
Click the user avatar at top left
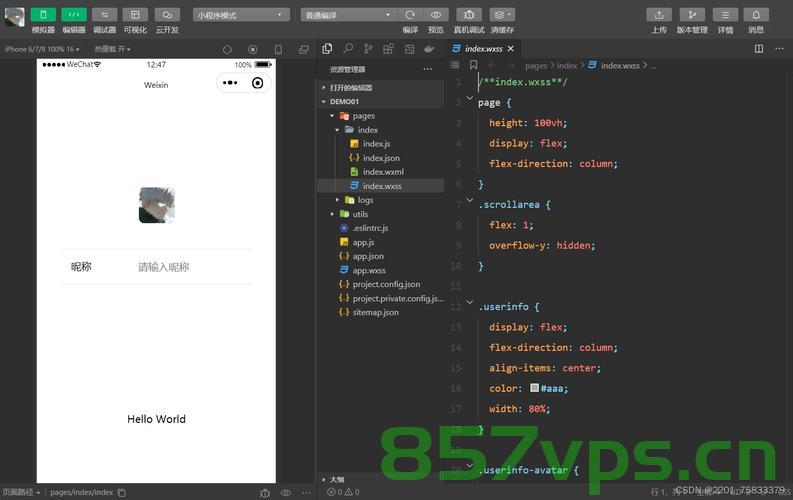tap(15, 17)
